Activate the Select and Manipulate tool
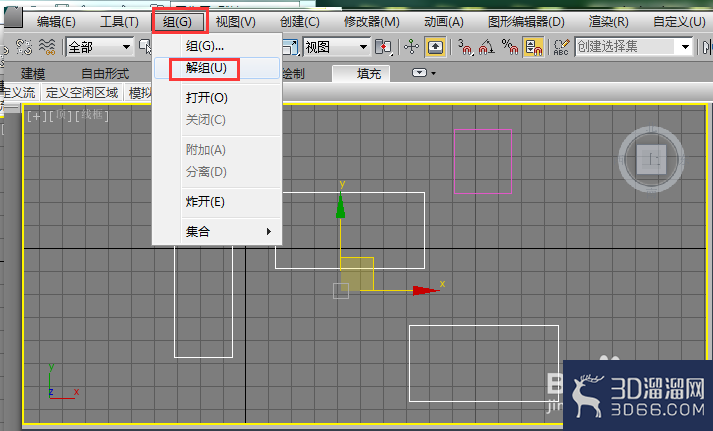Image resolution: width=713 pixels, height=431 pixels. [412, 46]
